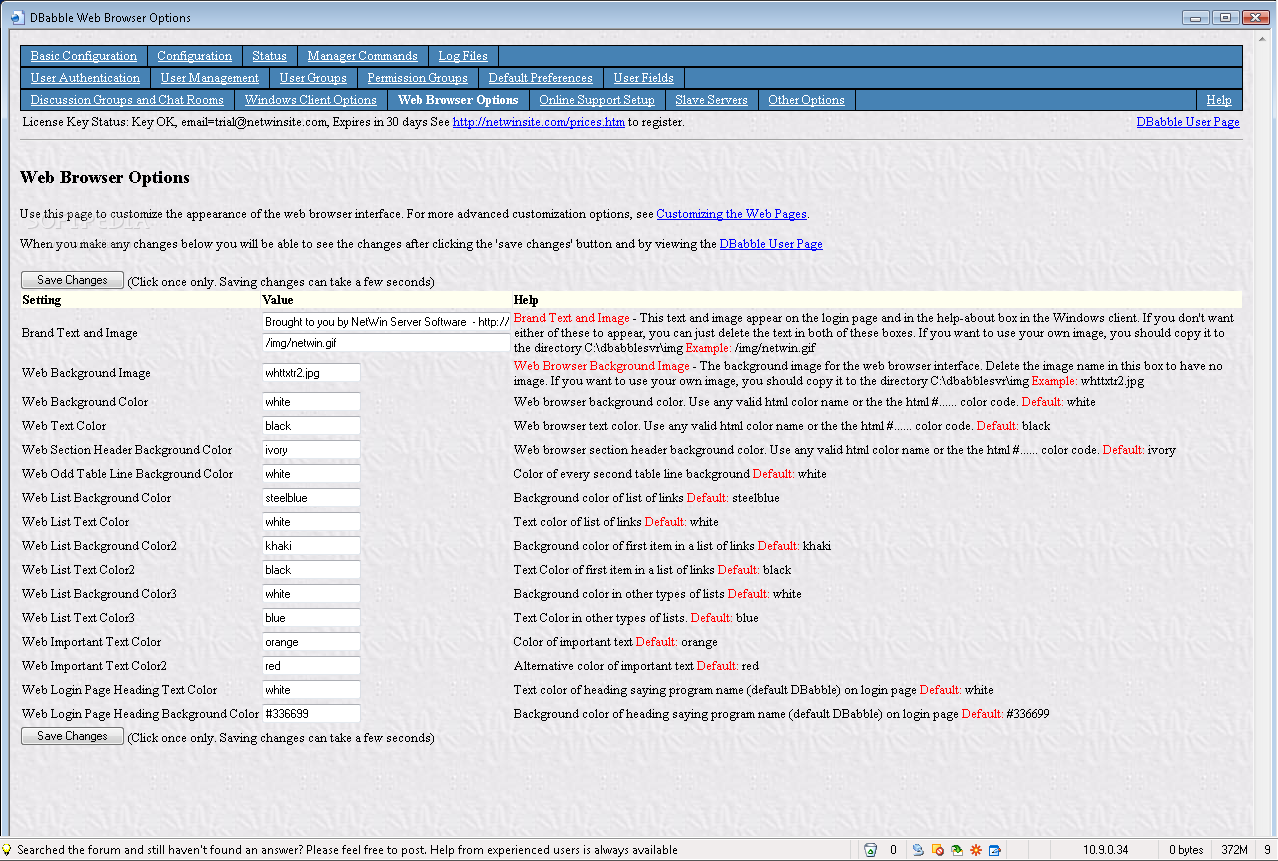
Task: Click the blue edit note icon in status bar
Action: 995,850
